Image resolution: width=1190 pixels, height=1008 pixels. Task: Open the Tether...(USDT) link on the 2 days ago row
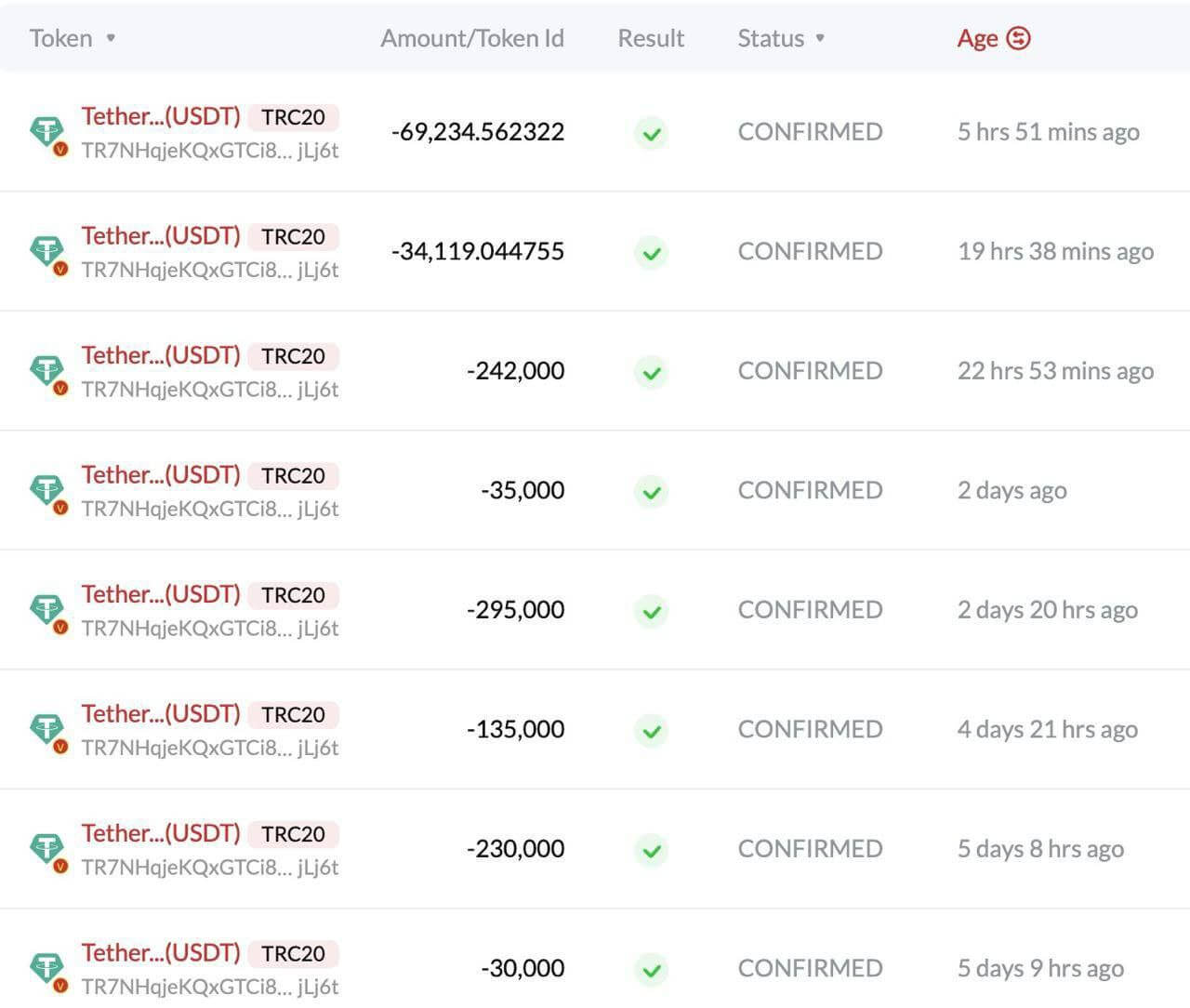pos(161,475)
